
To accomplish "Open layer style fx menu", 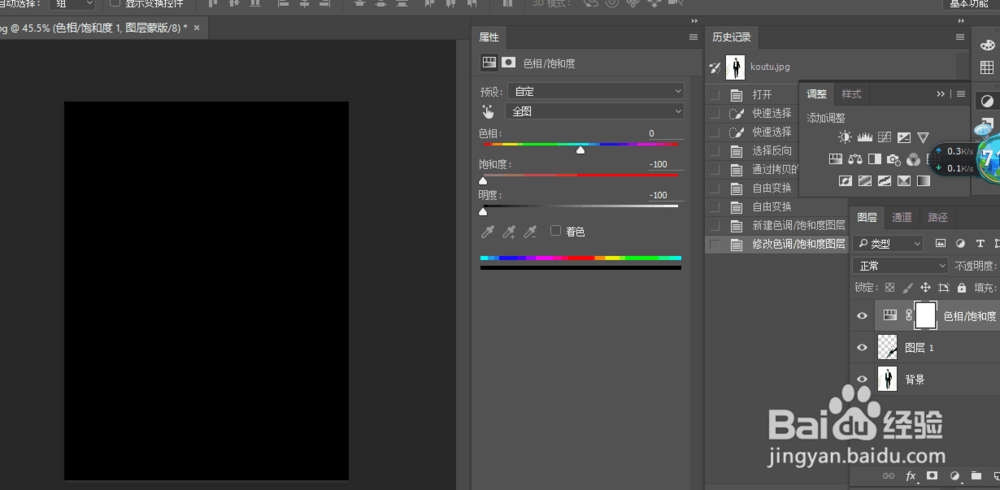I will tap(911, 476).
